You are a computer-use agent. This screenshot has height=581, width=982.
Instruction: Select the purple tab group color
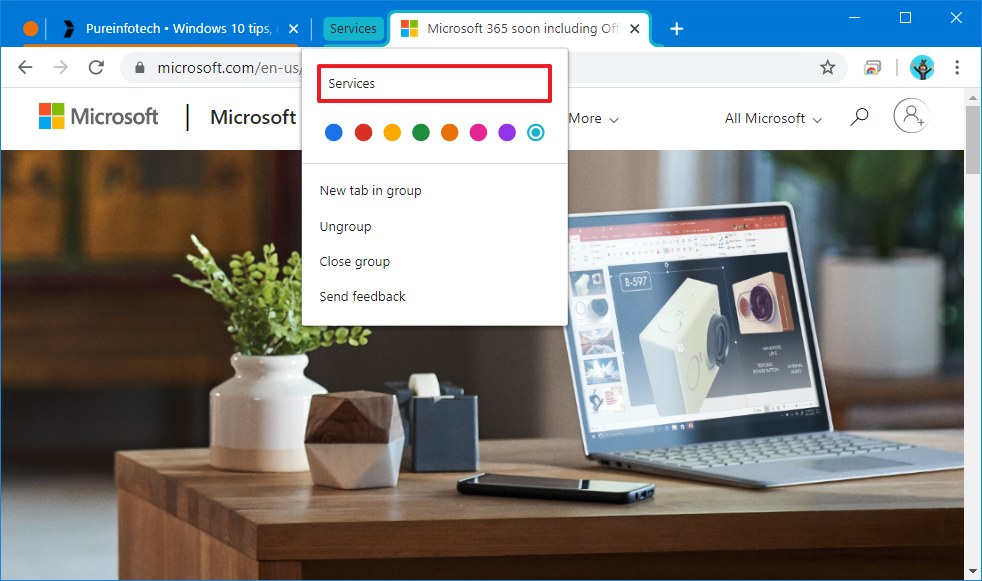tap(507, 131)
